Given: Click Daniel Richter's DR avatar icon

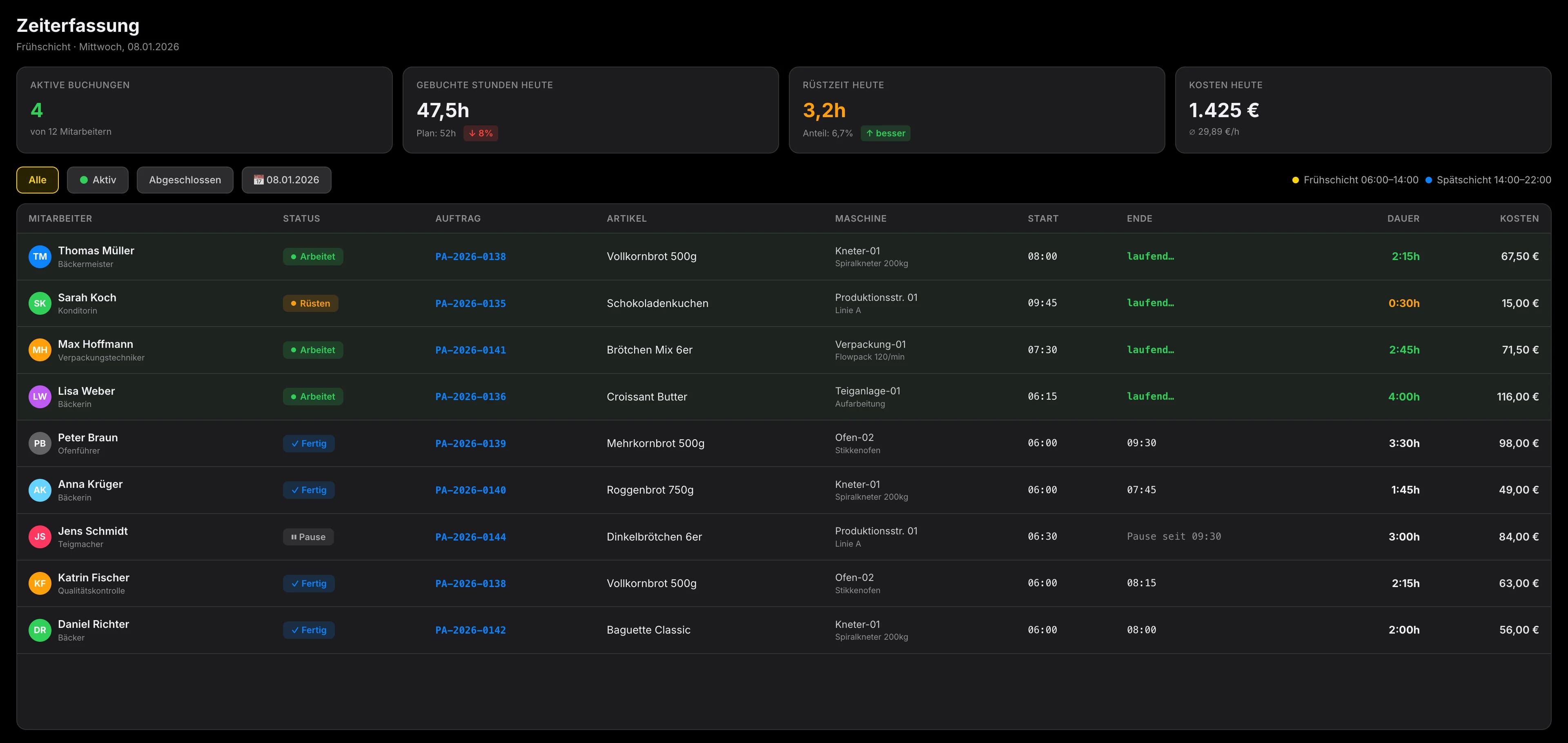Looking at the screenshot, I should pos(40,630).
